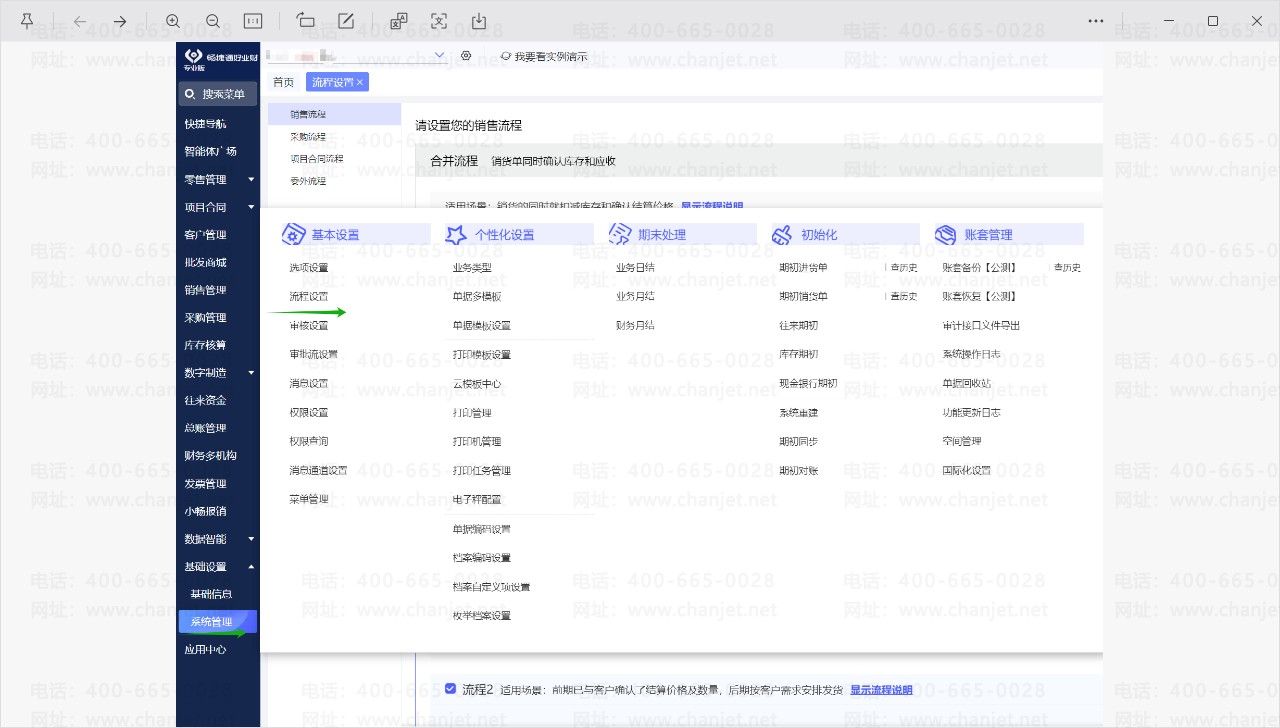The image size is (1280, 728).
Task: Extract text from image (OCR)
Action: tap(439, 21)
